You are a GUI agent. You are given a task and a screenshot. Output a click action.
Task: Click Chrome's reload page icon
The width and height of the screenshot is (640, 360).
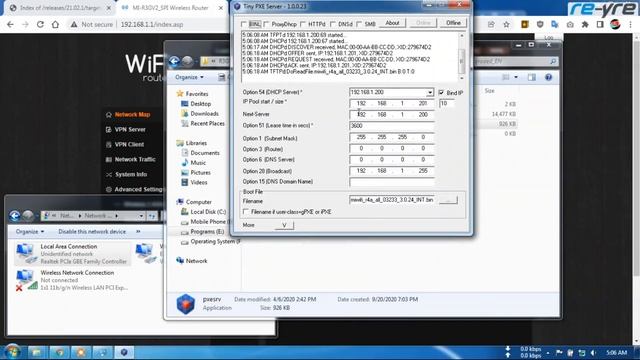tap(40, 24)
